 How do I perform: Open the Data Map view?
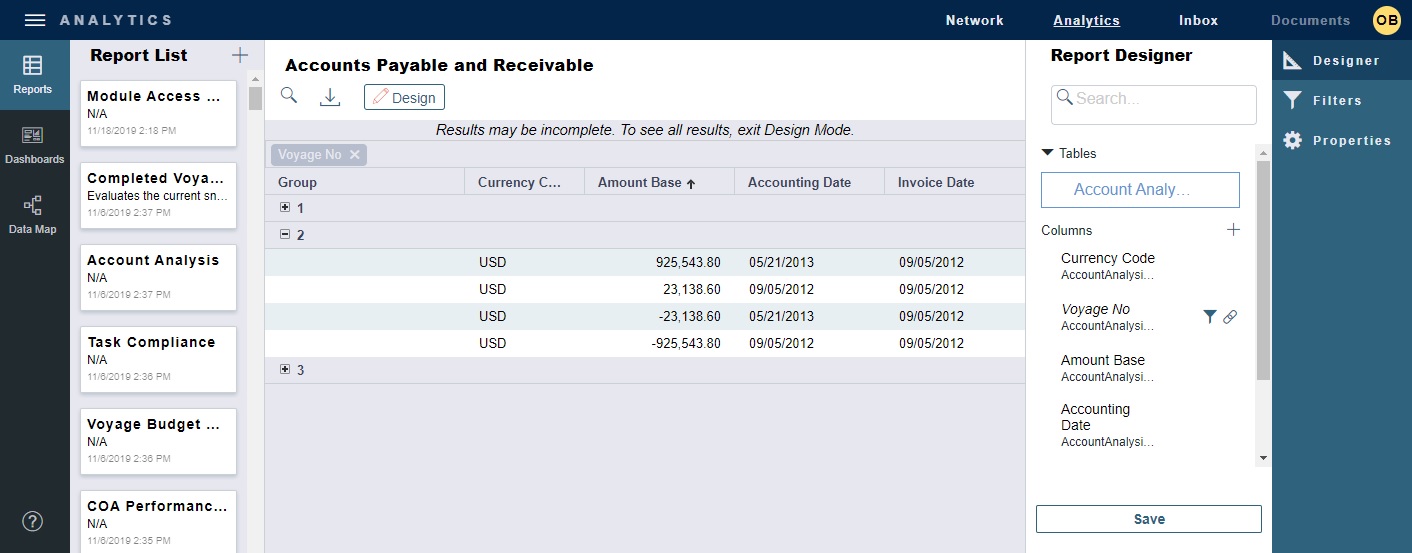(x=33, y=215)
